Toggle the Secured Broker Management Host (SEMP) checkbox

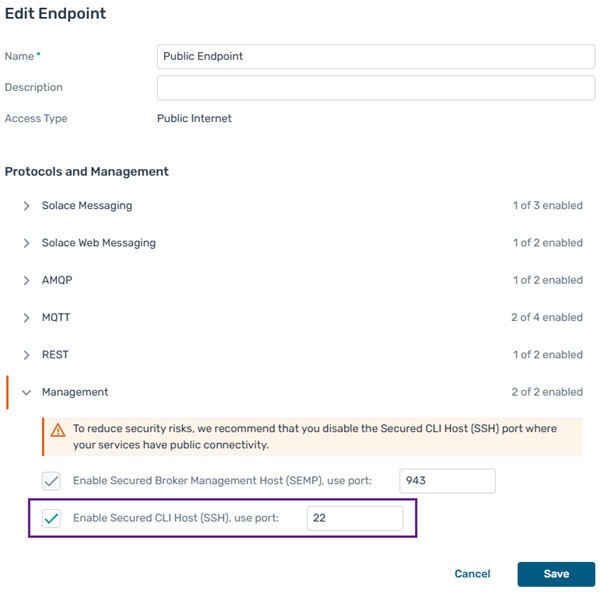(52, 481)
